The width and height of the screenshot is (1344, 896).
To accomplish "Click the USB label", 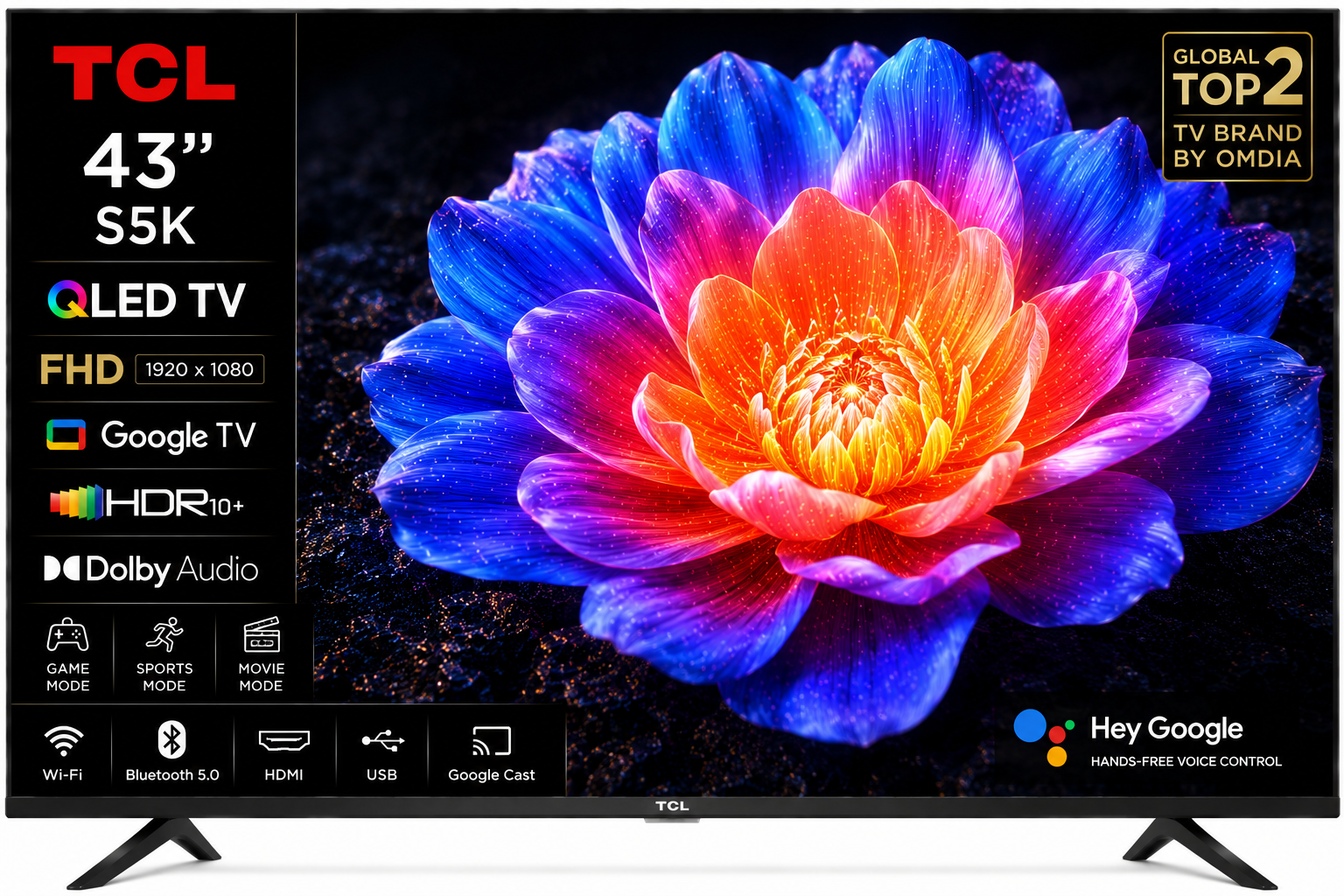I will pos(382,774).
